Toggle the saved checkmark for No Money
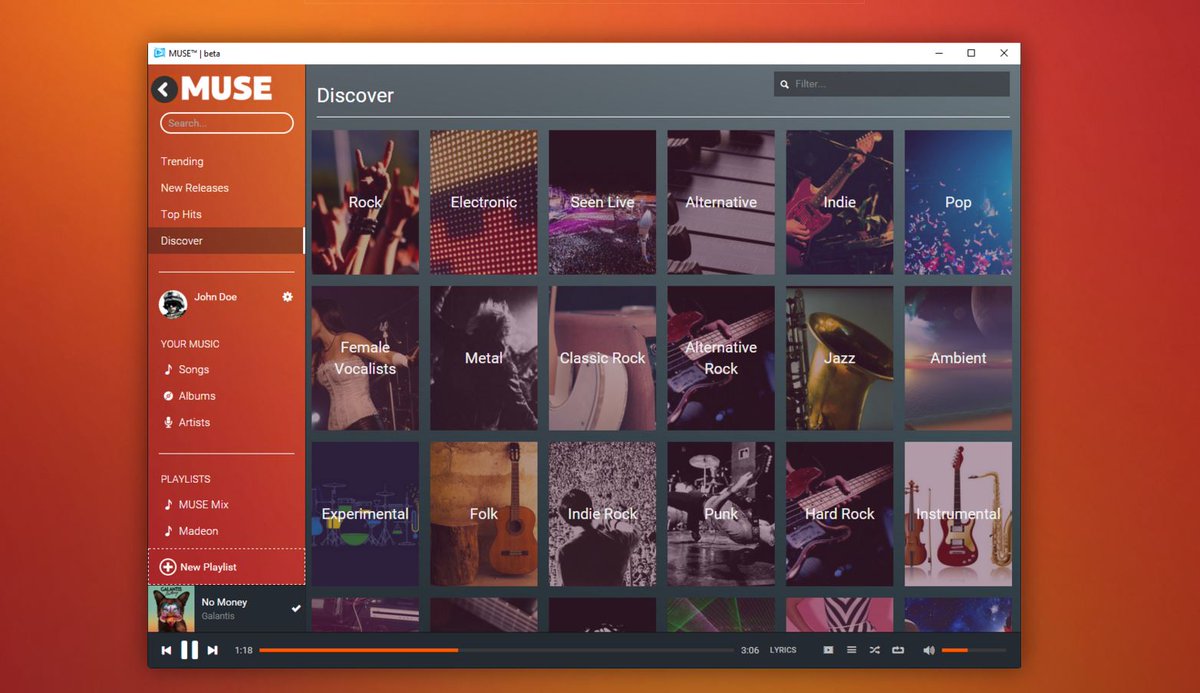The width and height of the screenshot is (1200, 693). (x=296, y=608)
